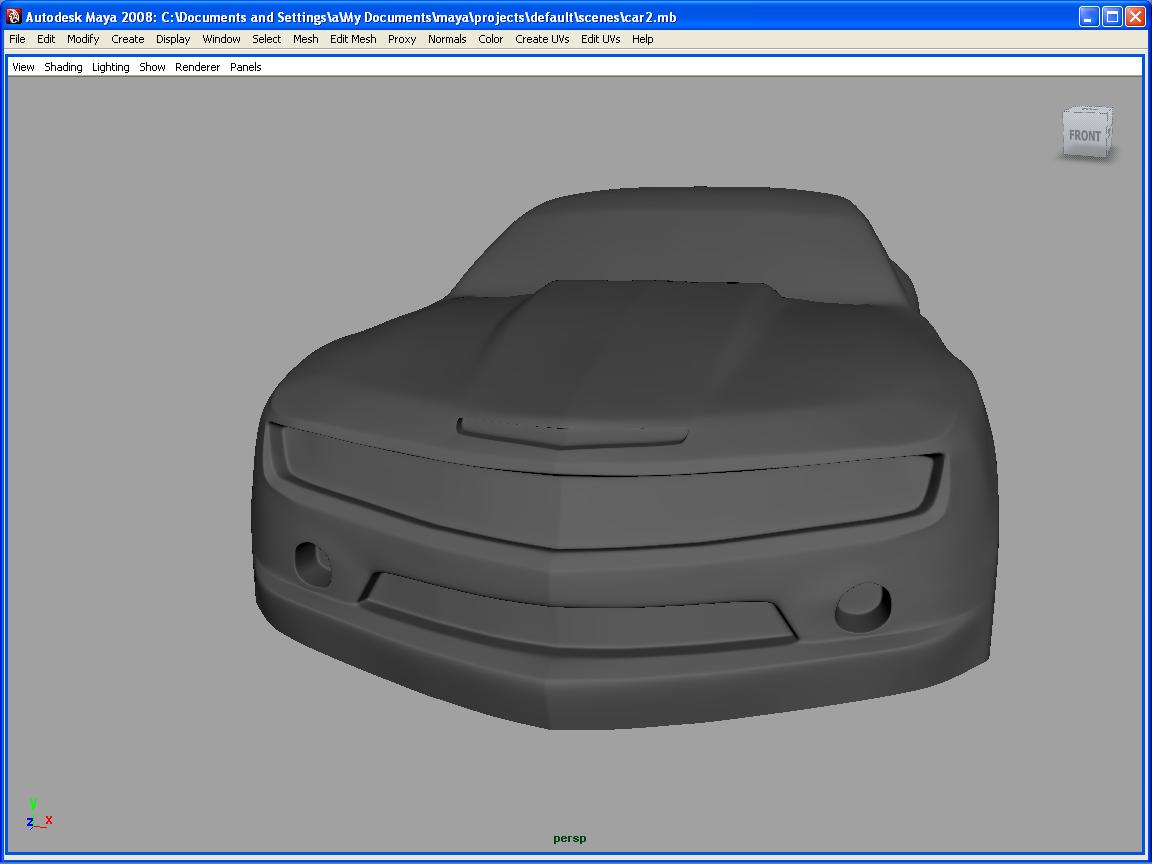Close the Maya window
The image size is (1152, 864).
[x=1135, y=16]
